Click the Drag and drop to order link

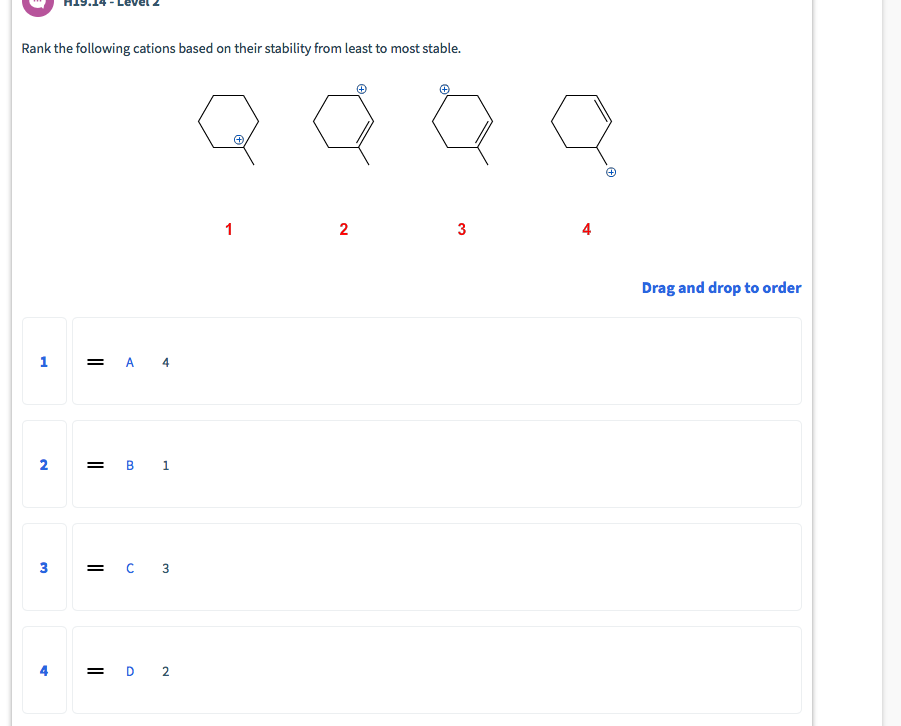pyautogui.click(x=720, y=288)
